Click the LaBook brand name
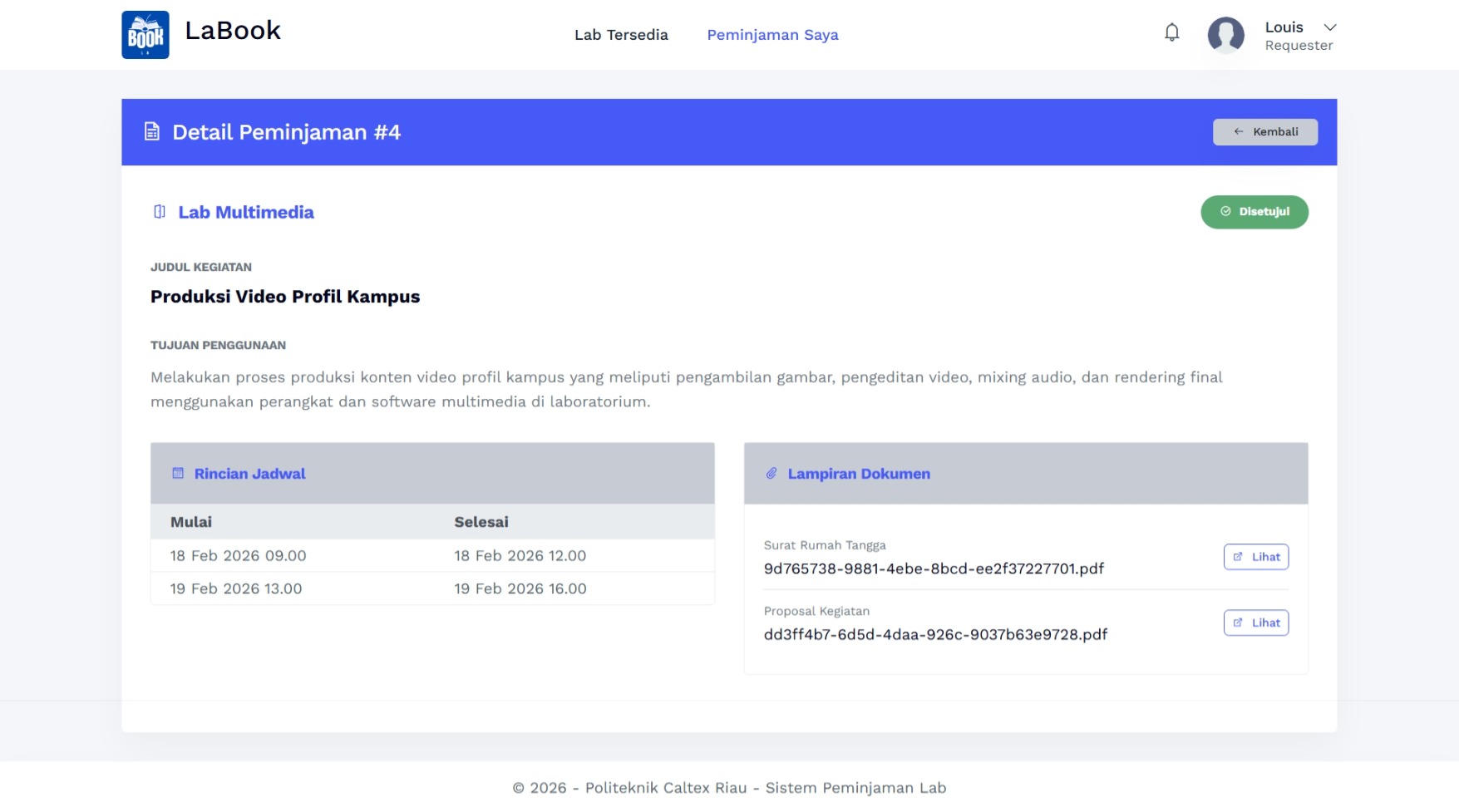The image size is (1459, 812). 233,31
